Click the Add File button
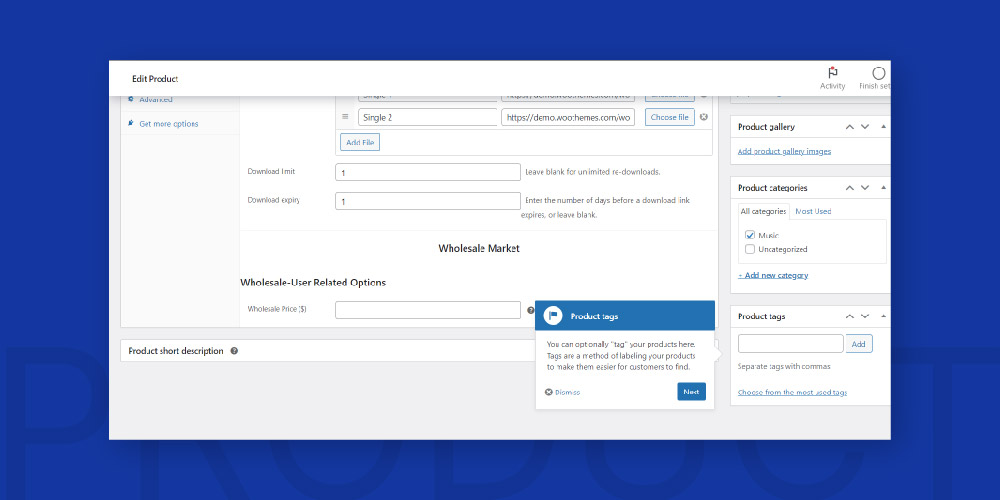Screen dimensions: 1000x500 pyautogui.click(x=360, y=143)
